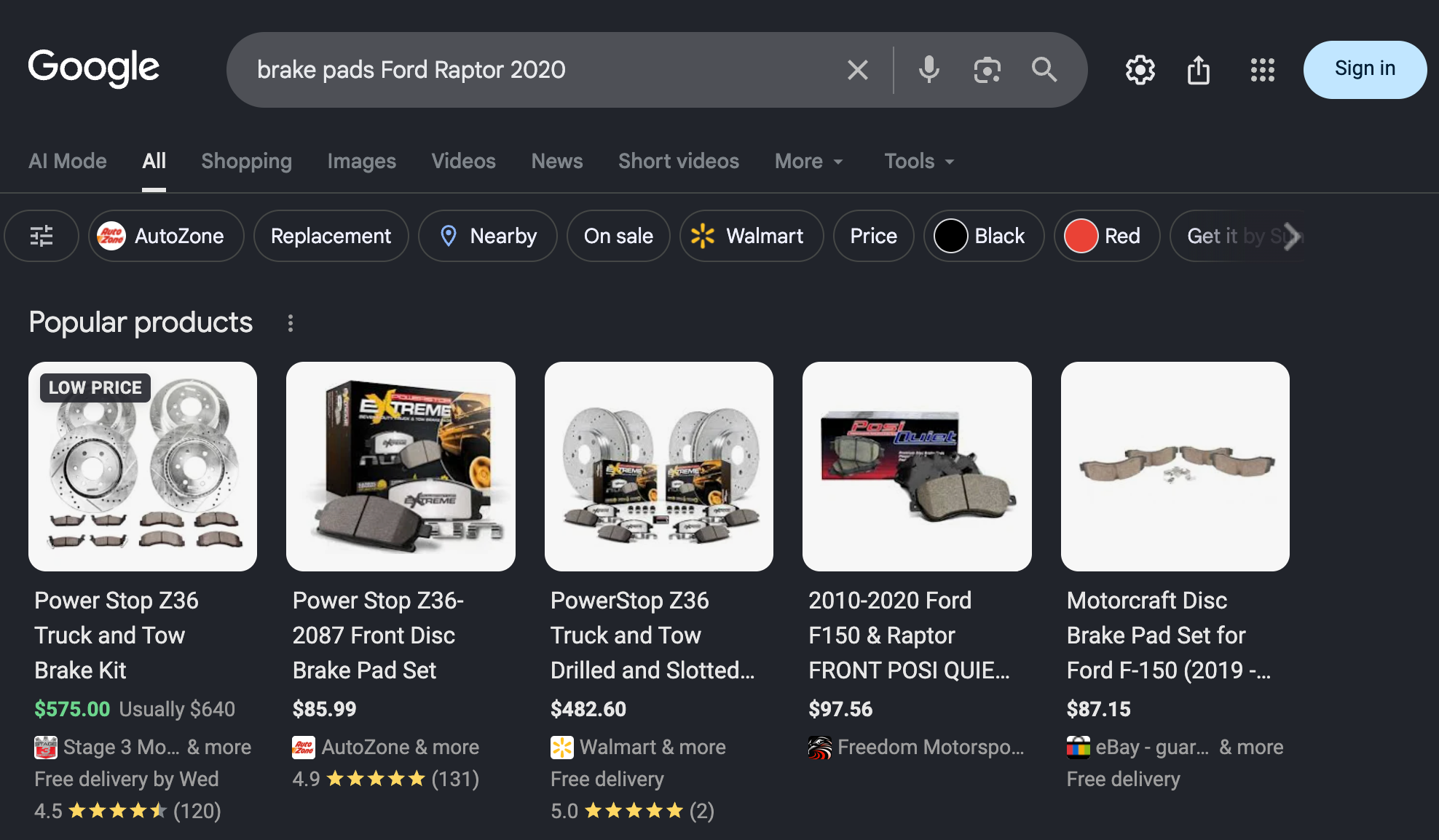
Task: Click "Free delivery by Wed" text
Action: (x=127, y=779)
